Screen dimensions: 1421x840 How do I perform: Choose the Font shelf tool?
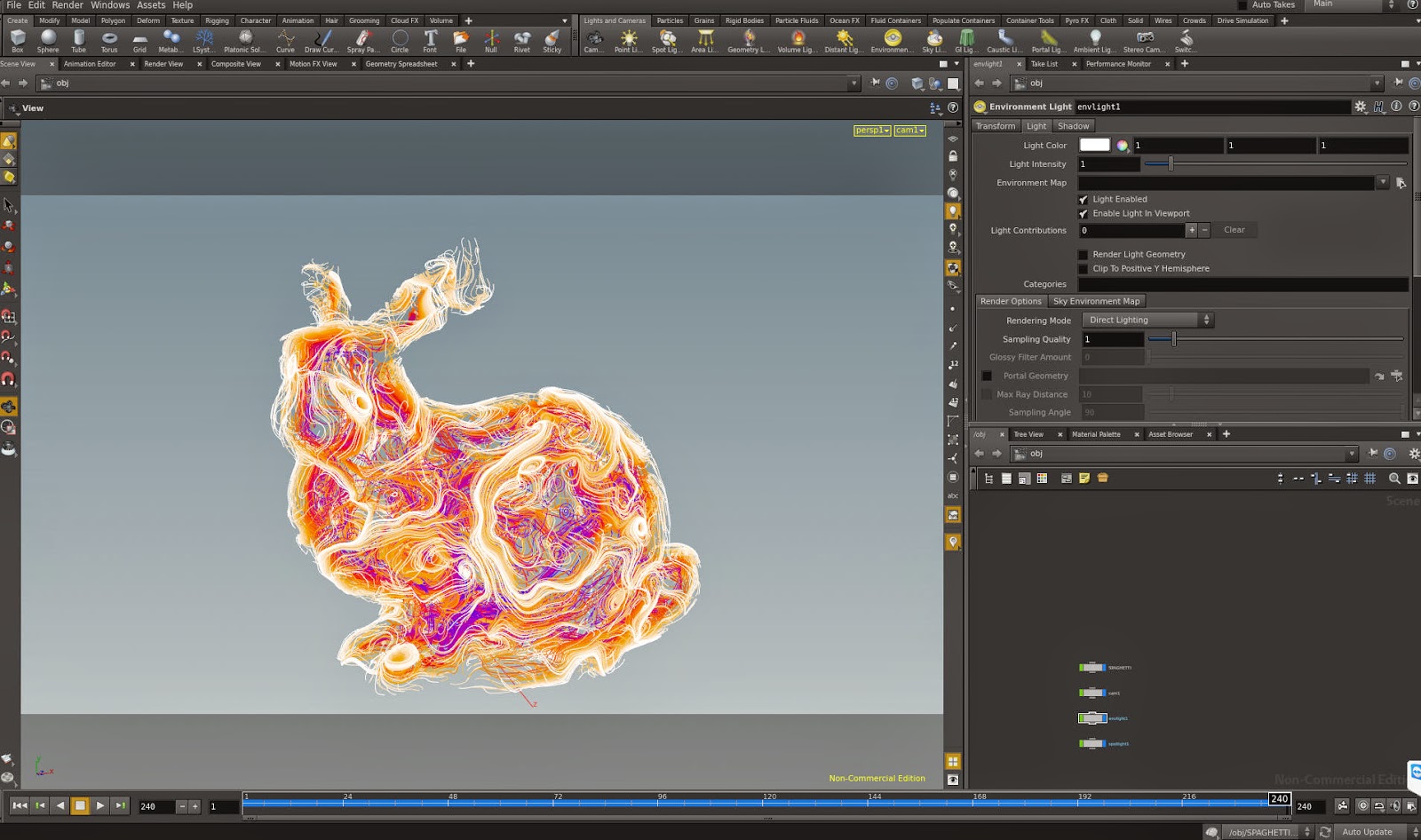(430, 39)
